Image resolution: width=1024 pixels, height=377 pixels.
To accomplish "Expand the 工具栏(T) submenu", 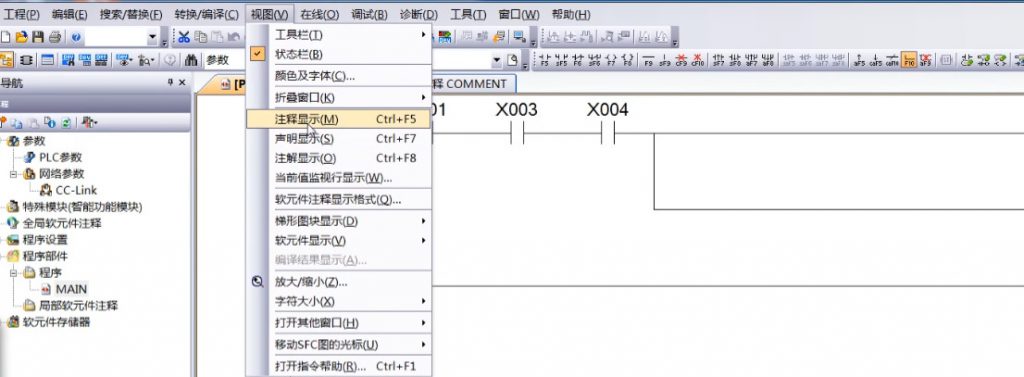I will pos(339,35).
